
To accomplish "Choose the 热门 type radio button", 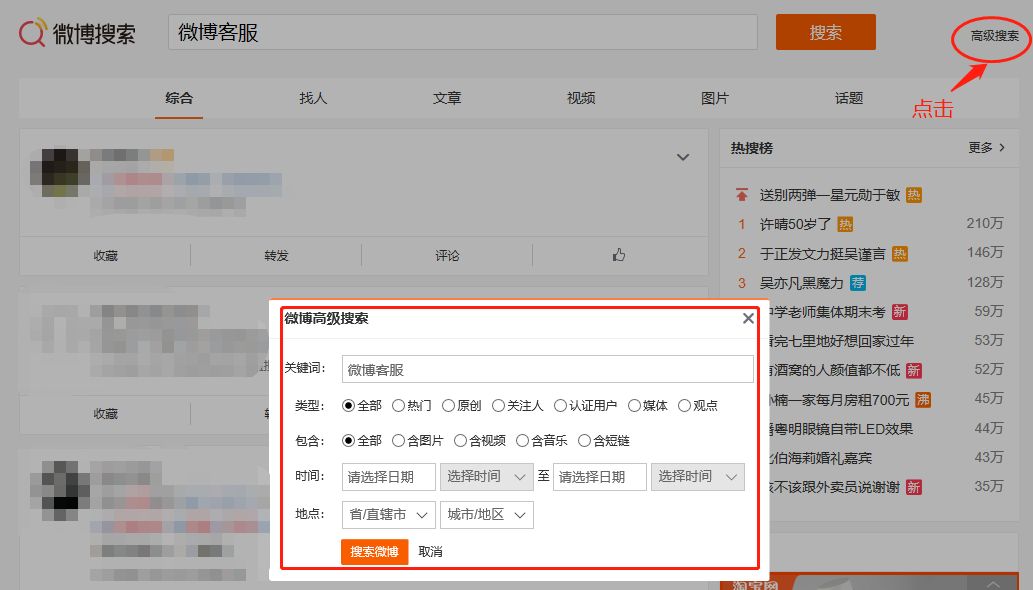I will (x=399, y=406).
